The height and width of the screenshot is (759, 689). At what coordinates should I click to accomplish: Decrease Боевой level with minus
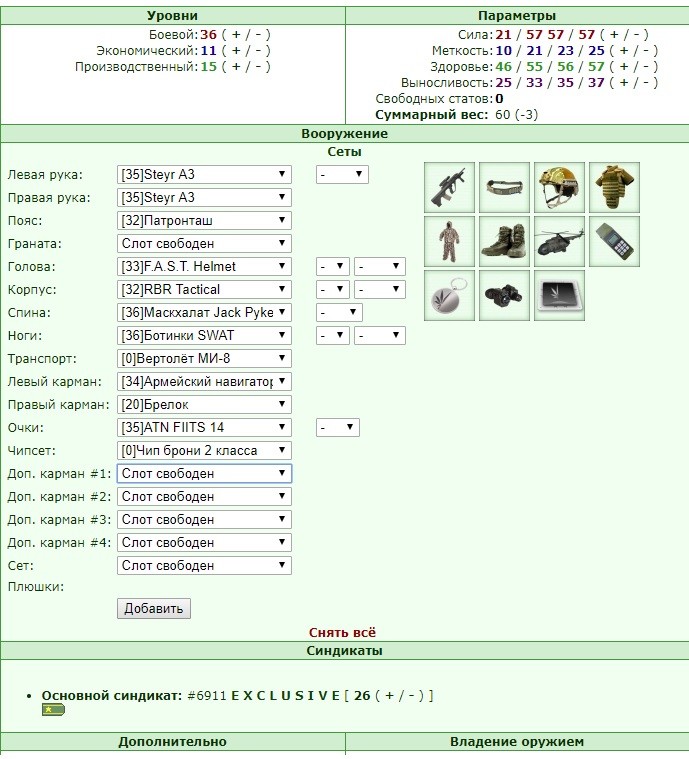tap(258, 35)
